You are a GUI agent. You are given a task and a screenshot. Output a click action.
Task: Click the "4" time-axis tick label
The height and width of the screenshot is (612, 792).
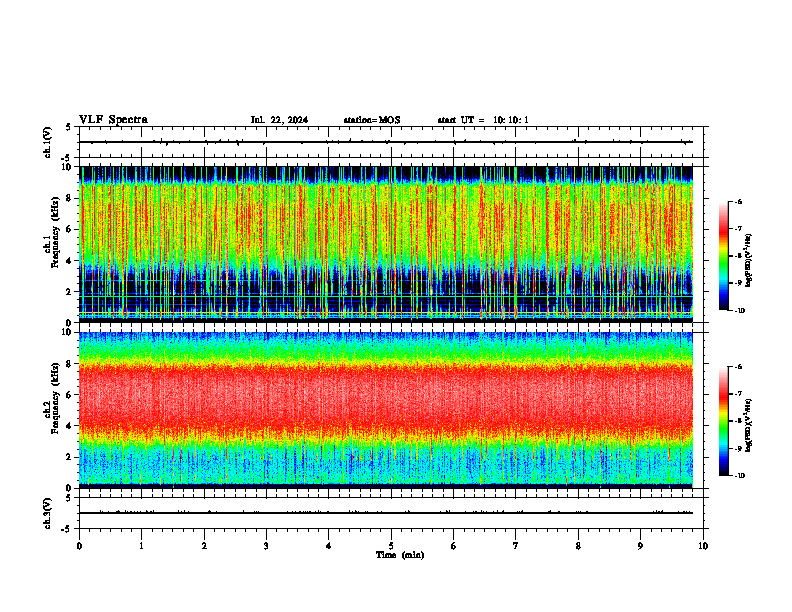pyautogui.click(x=329, y=546)
